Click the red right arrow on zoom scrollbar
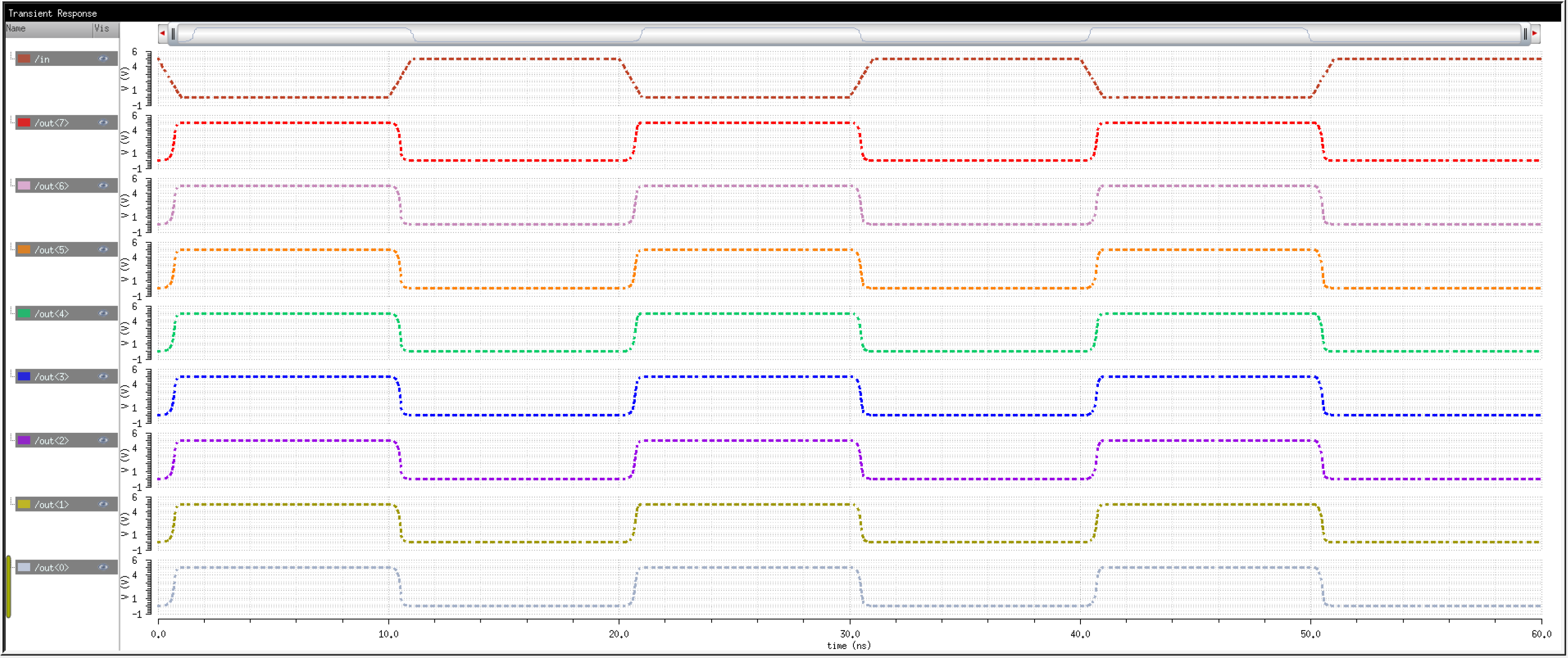 pyautogui.click(x=1535, y=33)
